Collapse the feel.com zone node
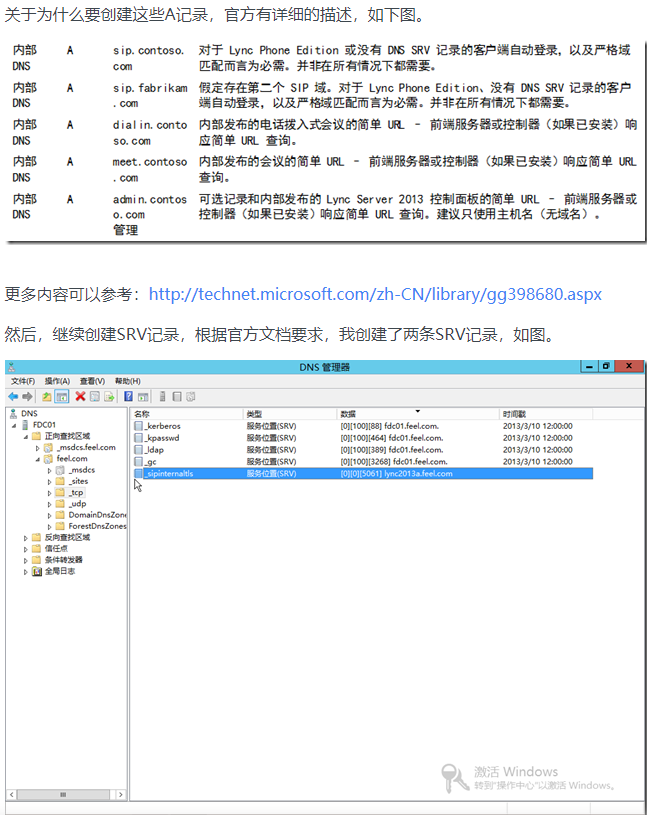 pyautogui.click(x=37, y=459)
